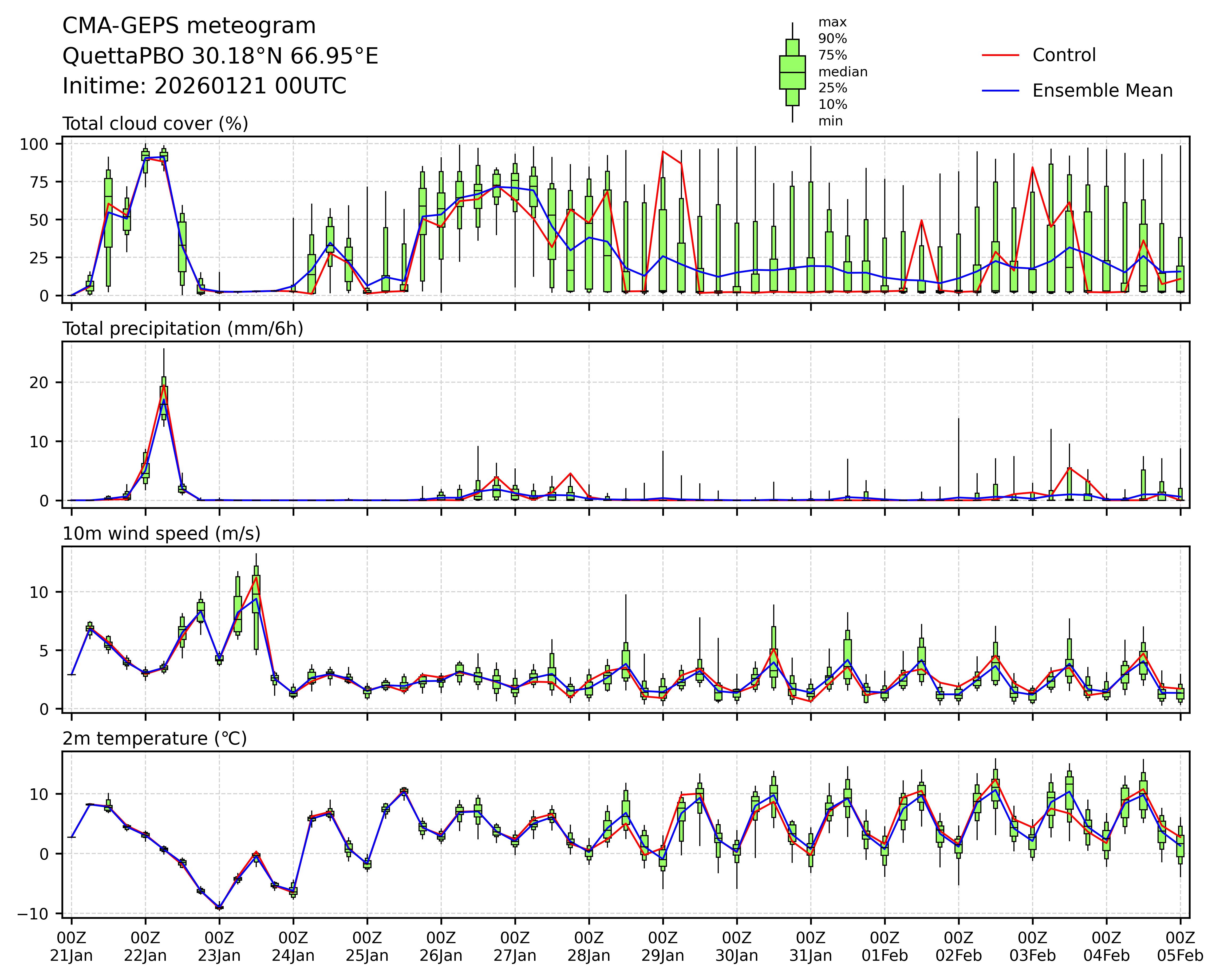Click the '00Z 21Jan' x-axis label
The height and width of the screenshot is (980, 1220).
click(71, 947)
